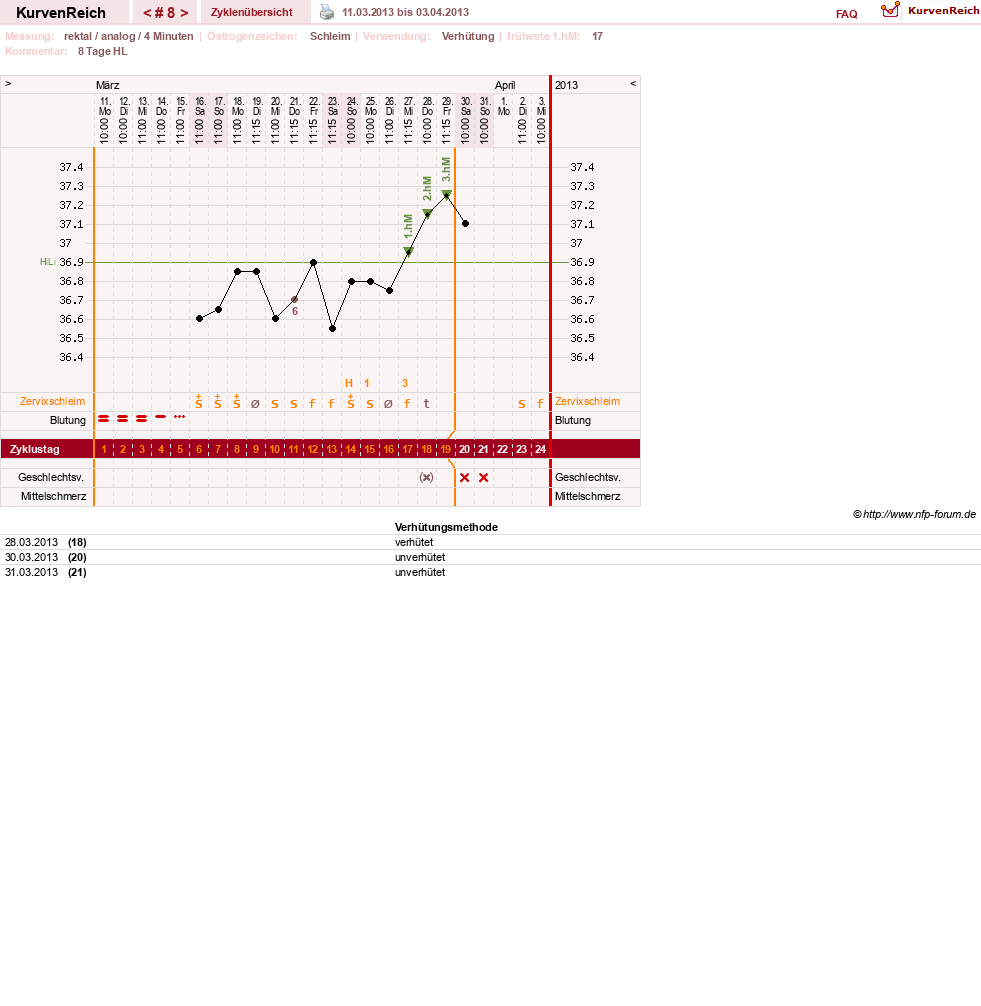
Task: Collapse the chart with the < arrow beside 2013
Action: pyautogui.click(x=633, y=84)
